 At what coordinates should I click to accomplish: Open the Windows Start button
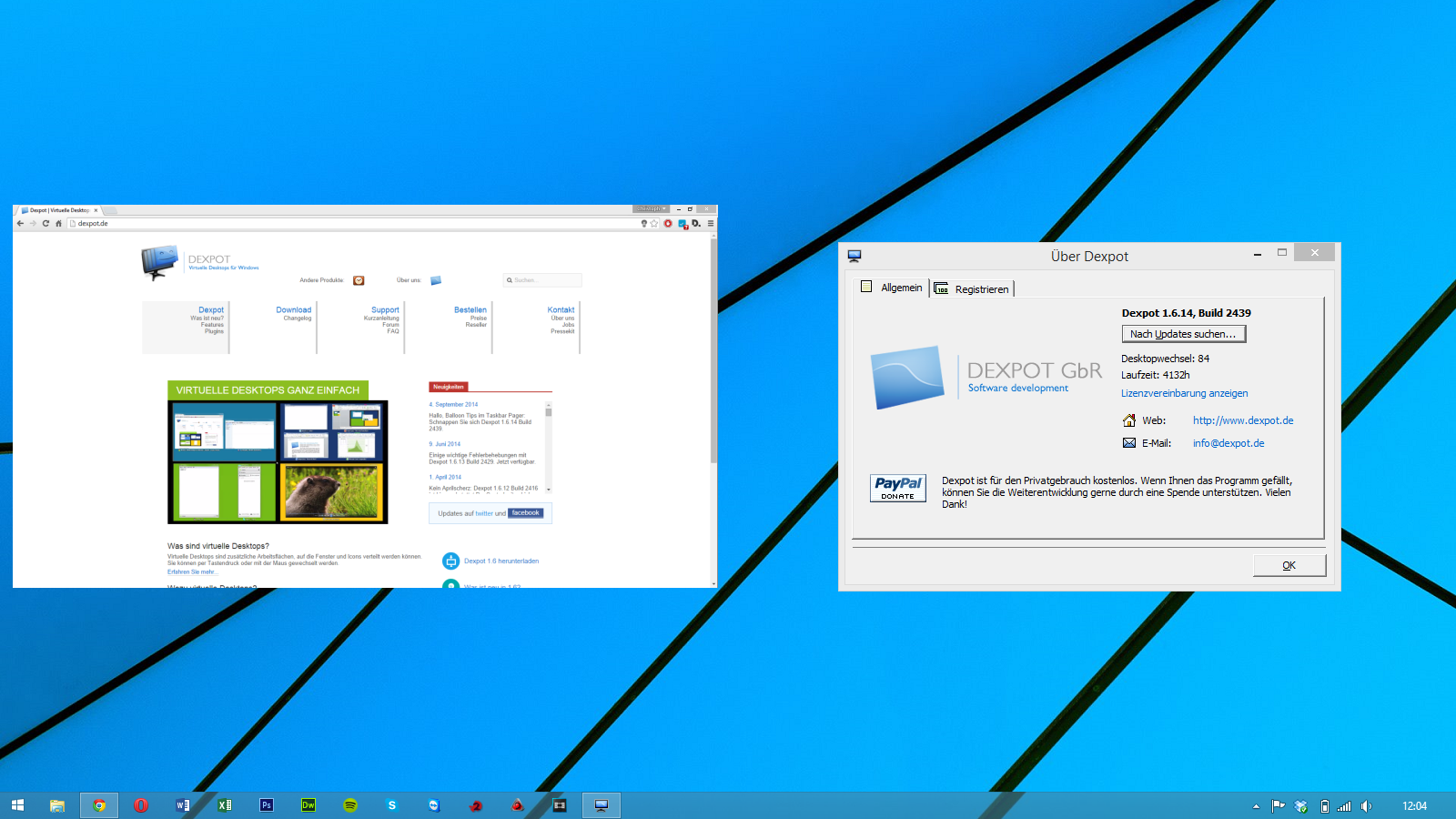click(17, 805)
